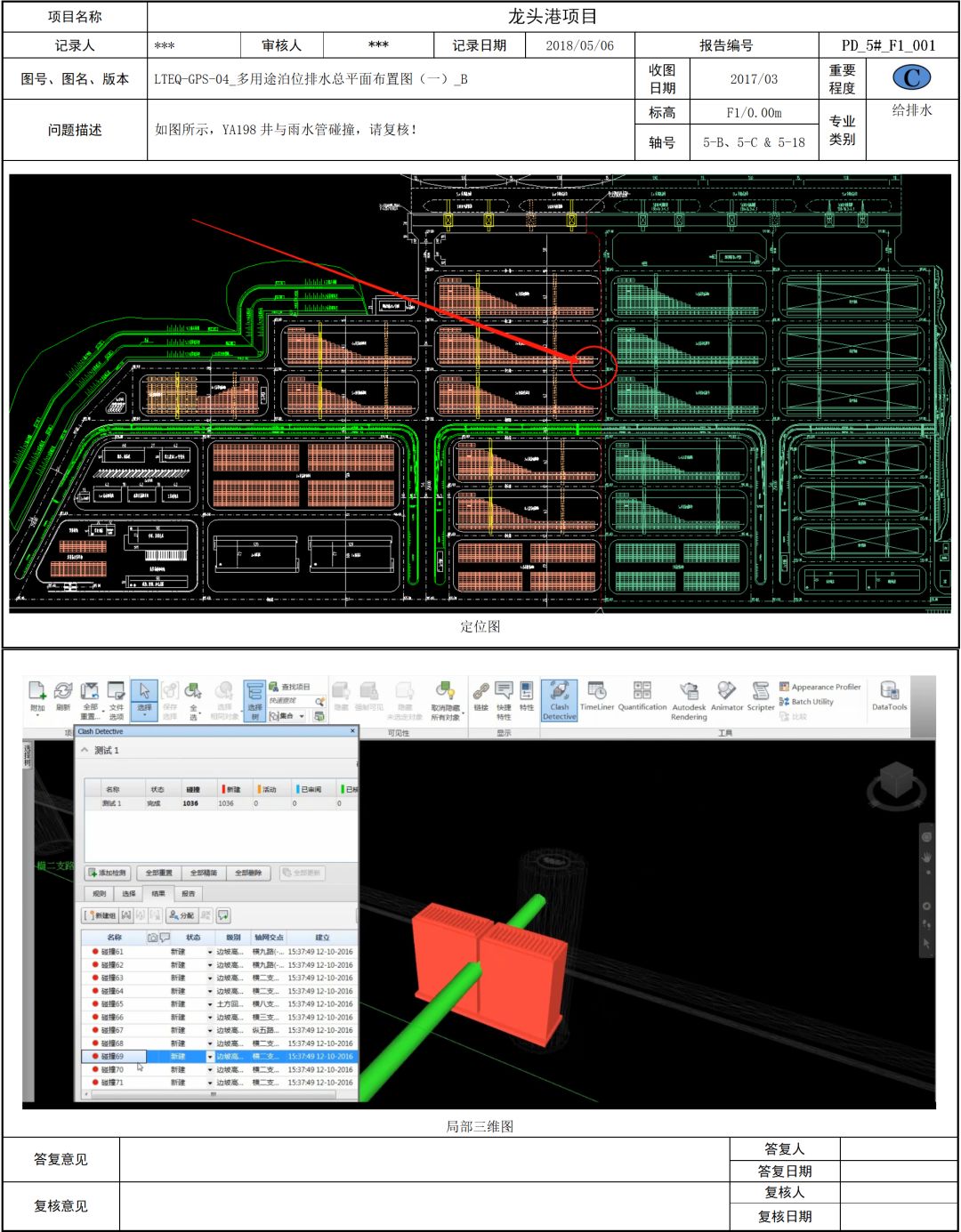Screen dimensions: 961x1232
Task: Open the status dropdown for 碰撞69
Action: click(210, 1057)
